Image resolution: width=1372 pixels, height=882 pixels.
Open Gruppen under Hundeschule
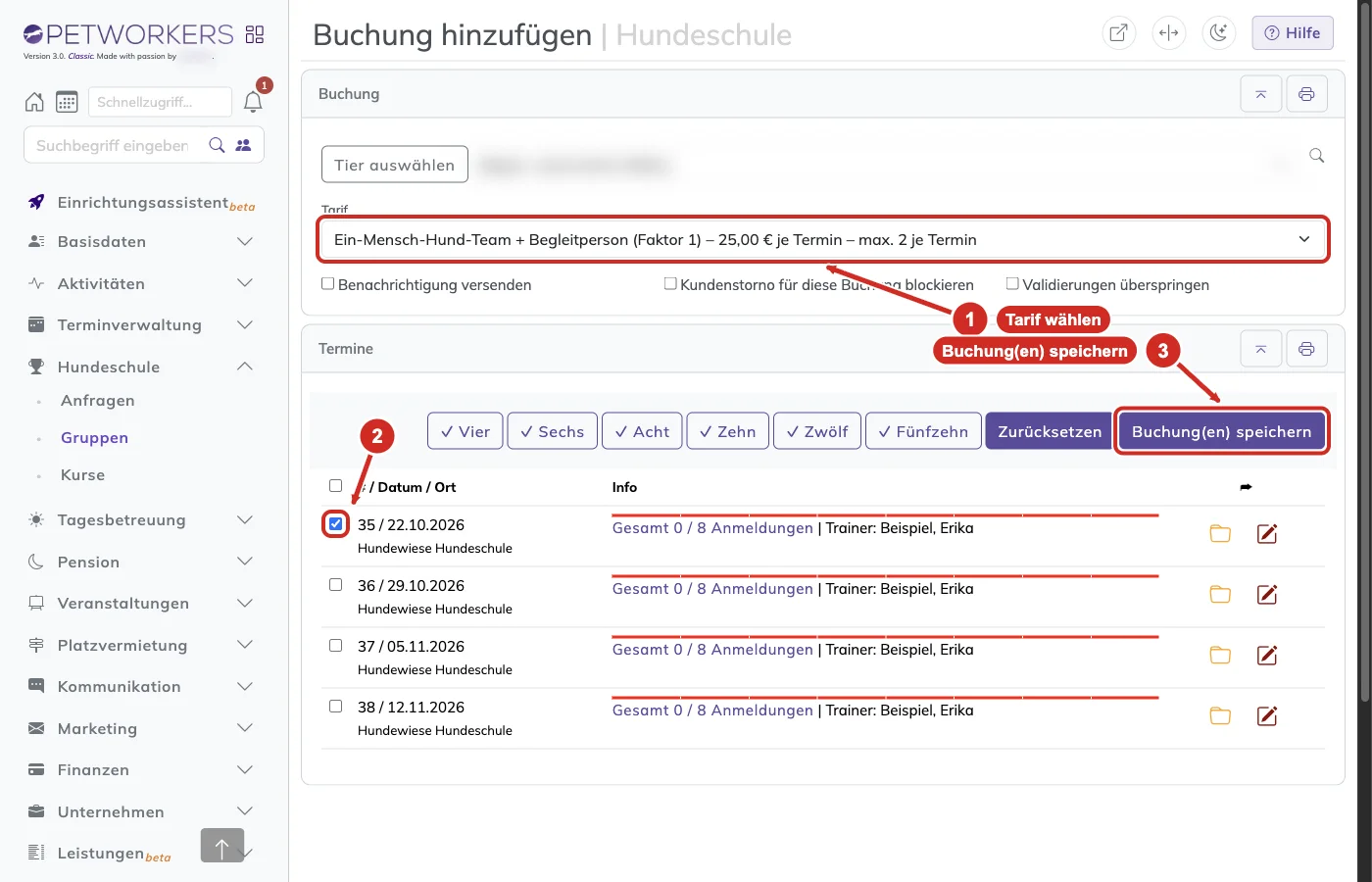click(x=94, y=437)
